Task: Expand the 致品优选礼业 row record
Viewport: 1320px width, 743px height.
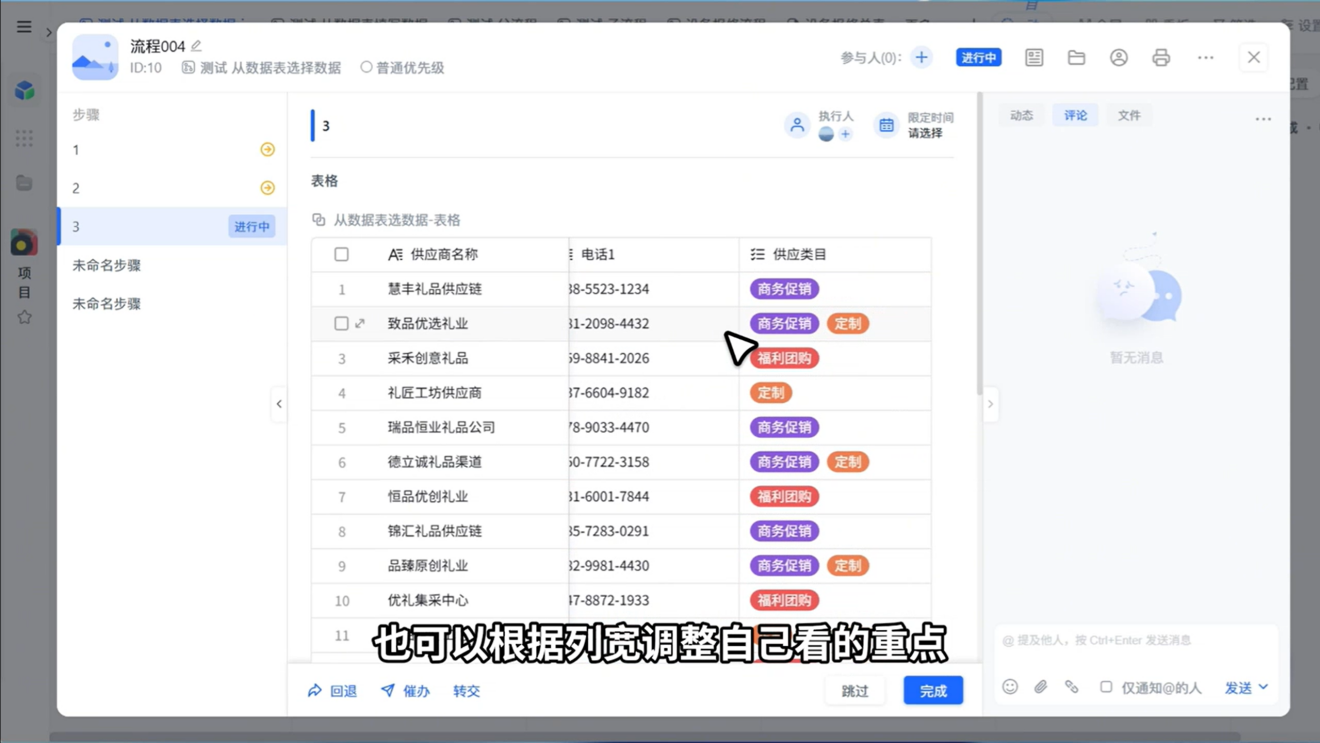Action: point(360,324)
